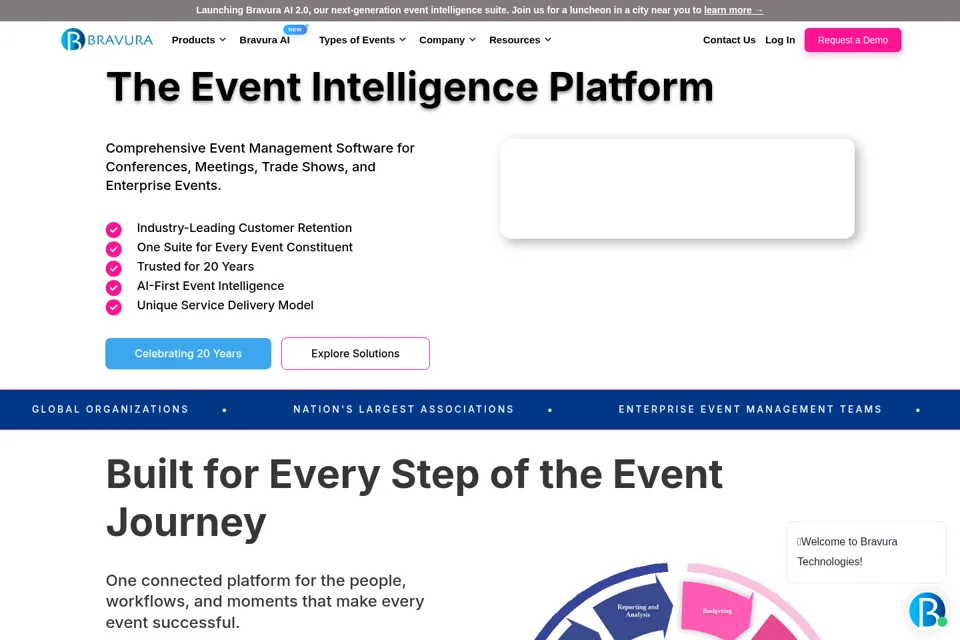Click the Enterprise Event Management Teams text

coord(750,409)
